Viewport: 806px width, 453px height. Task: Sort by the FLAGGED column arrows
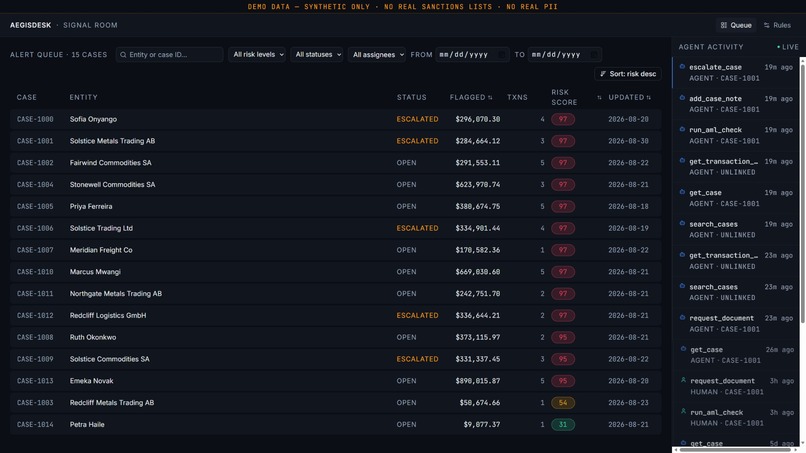[490, 98]
